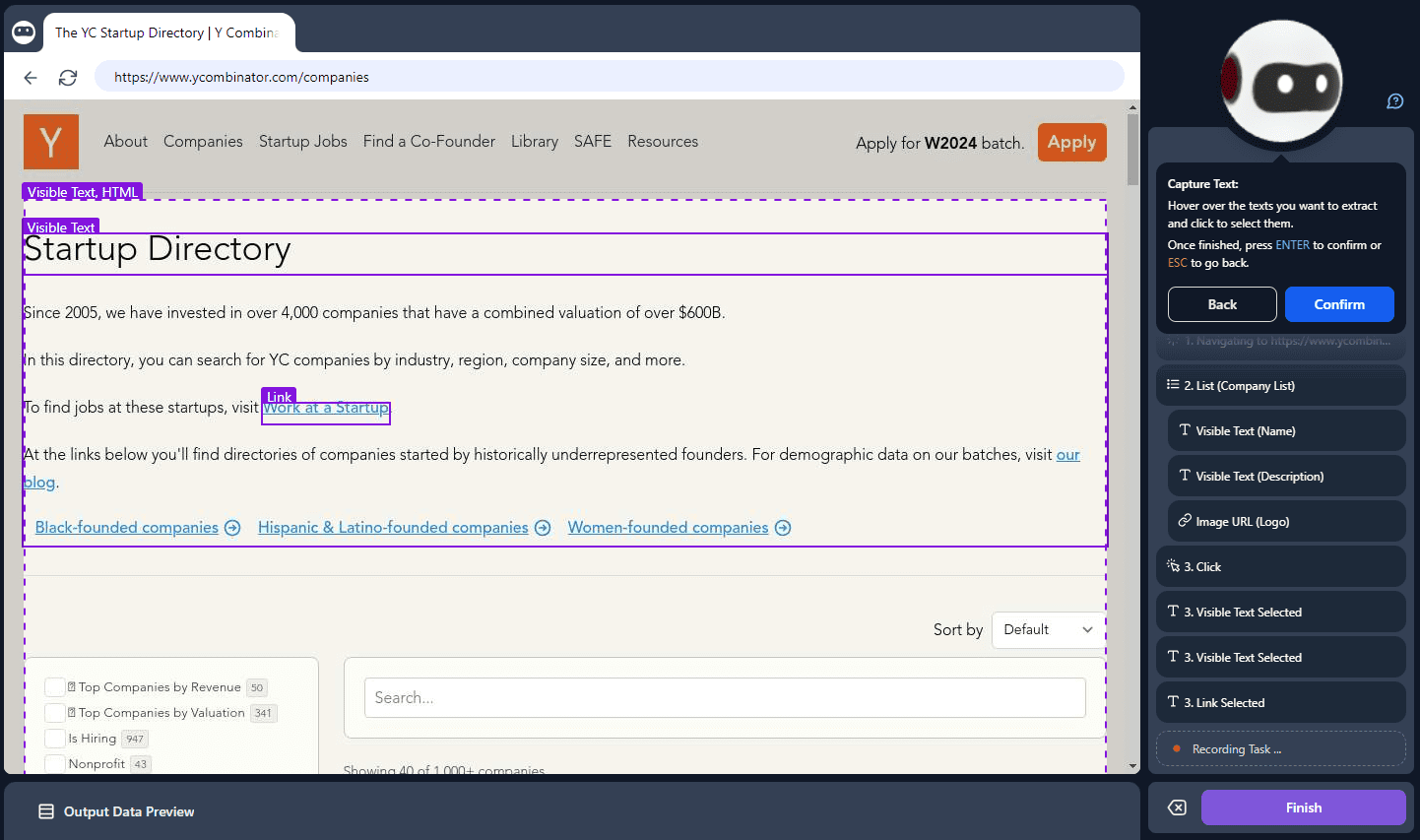Select the YC Startup Directory browser tab
The width and height of the screenshot is (1420, 840).
point(167,32)
